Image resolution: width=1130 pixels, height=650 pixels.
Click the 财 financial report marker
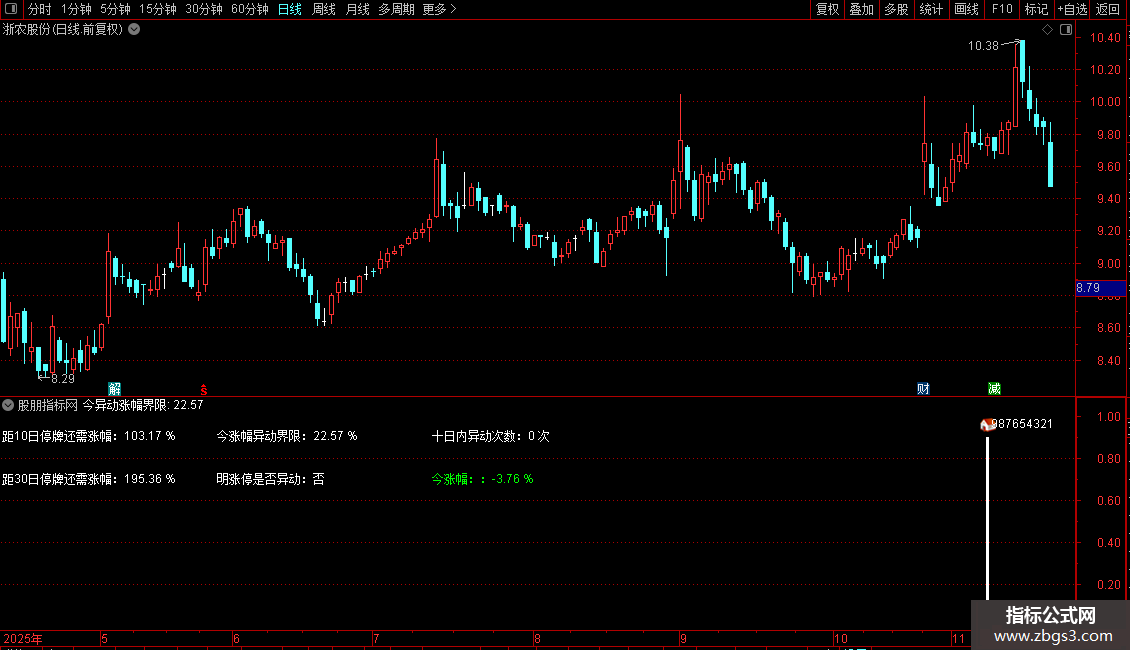click(923, 389)
